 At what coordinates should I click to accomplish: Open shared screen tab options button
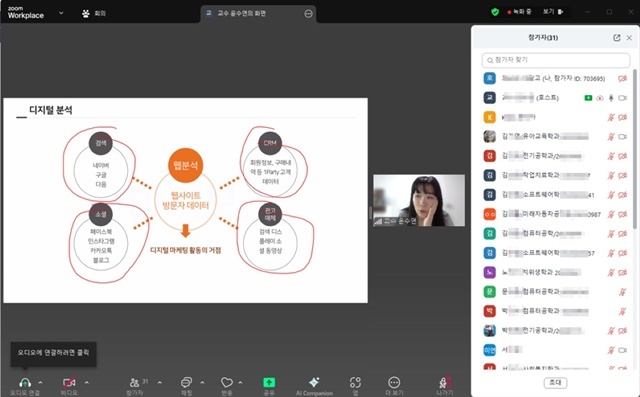tap(308, 14)
